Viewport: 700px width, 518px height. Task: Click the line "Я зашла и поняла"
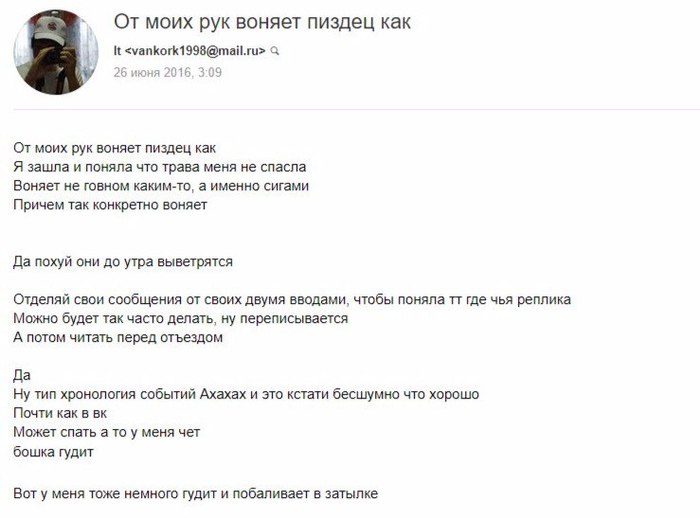(160, 167)
